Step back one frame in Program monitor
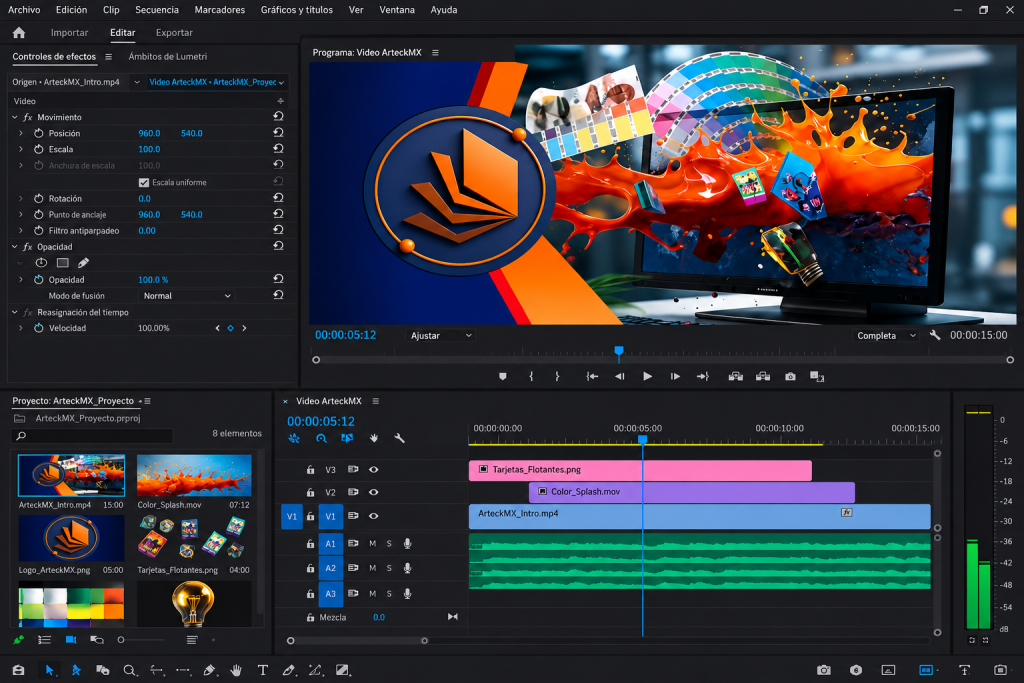This screenshot has width=1024, height=683. coord(620,376)
